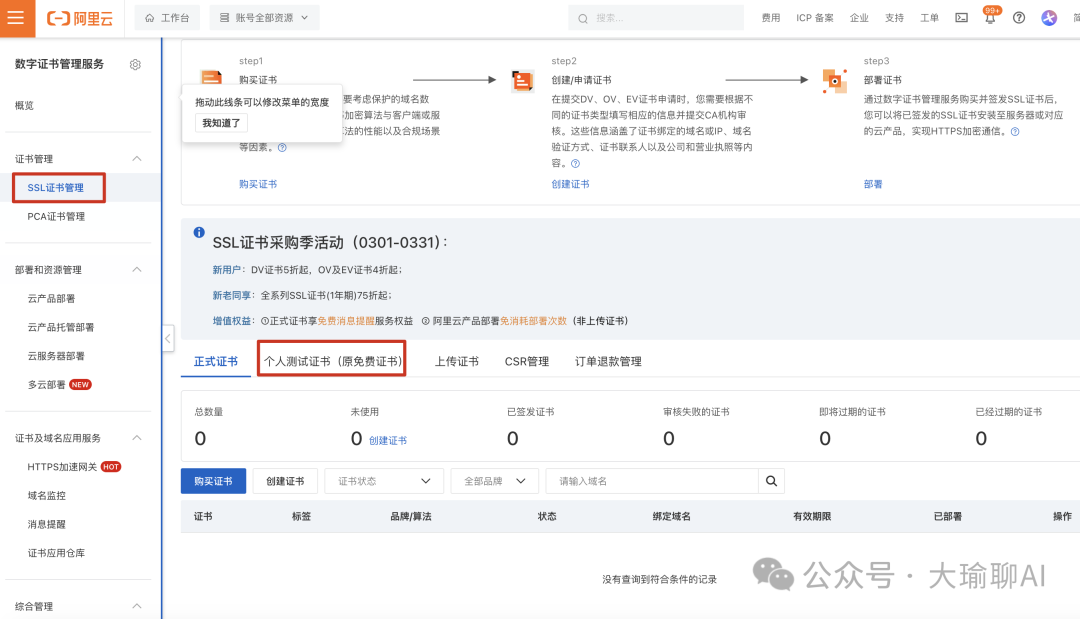Click the step2 create certificate icon
The height and width of the screenshot is (619, 1080).
coord(523,81)
